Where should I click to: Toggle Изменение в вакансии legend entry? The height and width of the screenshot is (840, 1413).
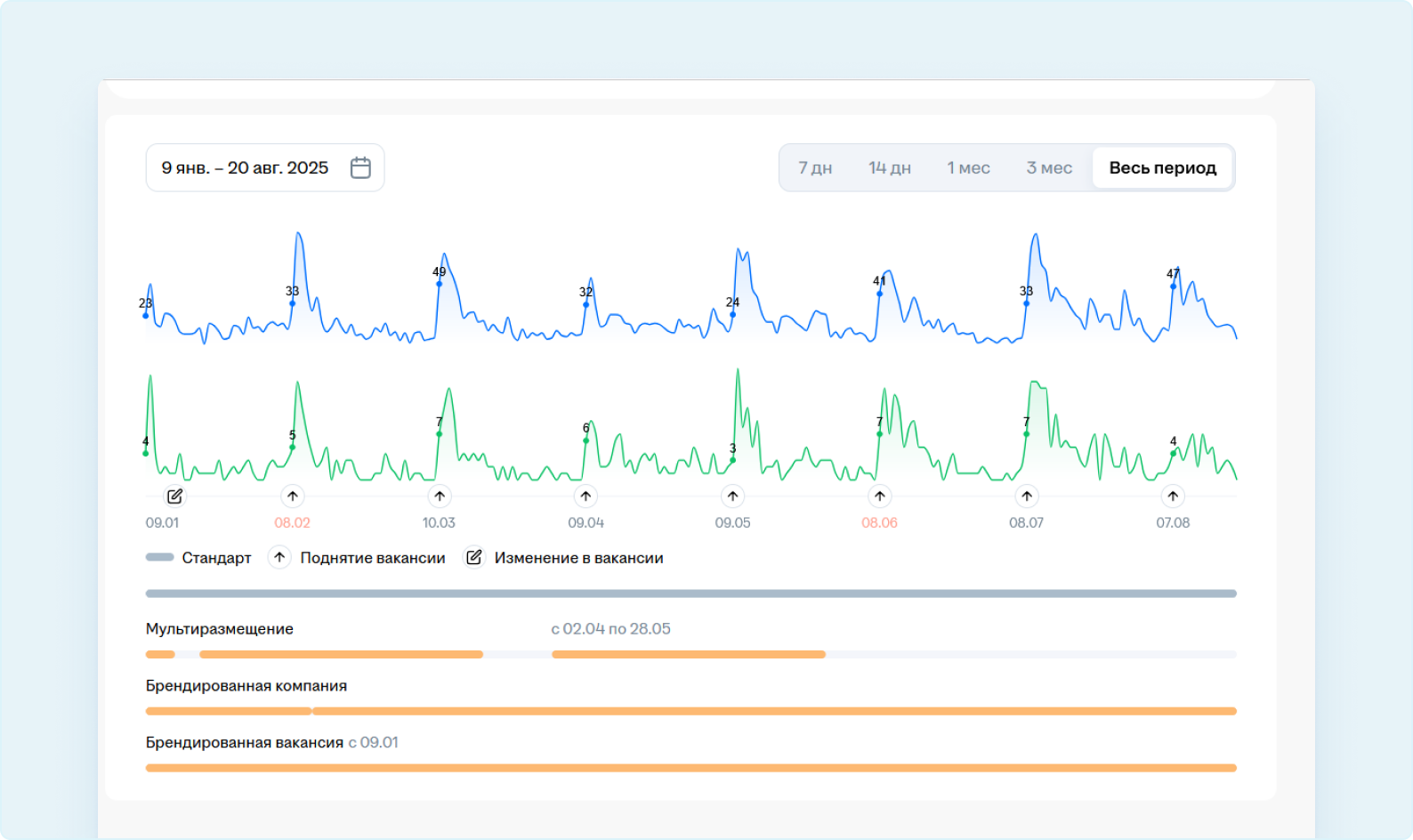click(565, 558)
